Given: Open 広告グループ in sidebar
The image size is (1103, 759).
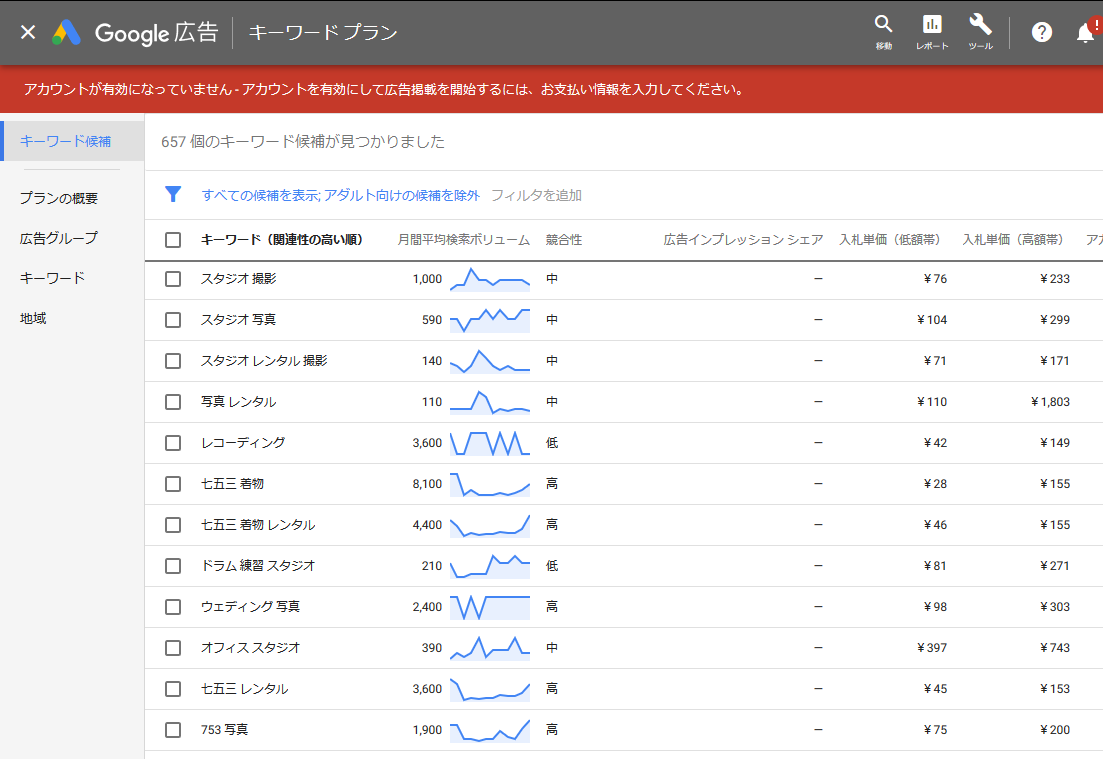Looking at the screenshot, I should (59, 238).
